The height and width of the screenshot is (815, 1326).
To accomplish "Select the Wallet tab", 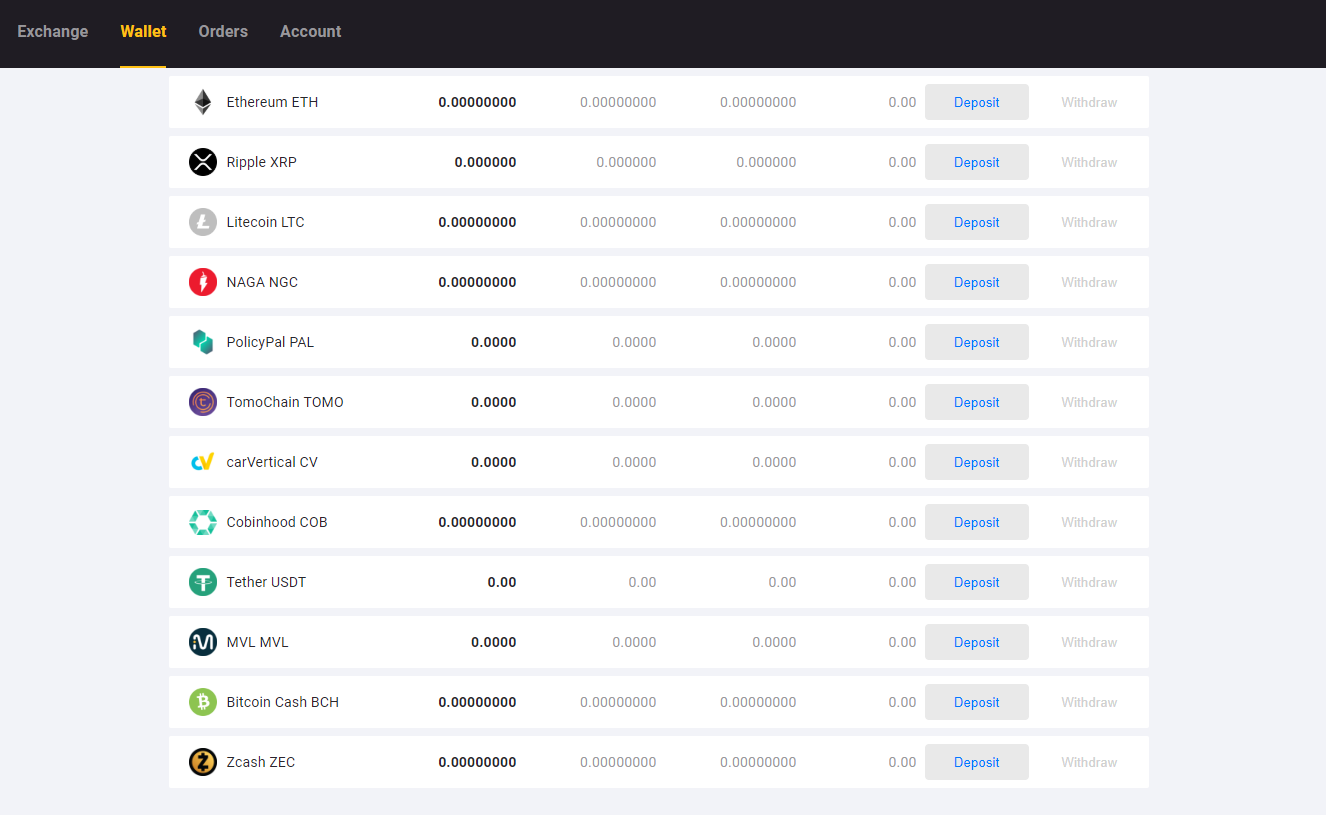I will coord(143,31).
